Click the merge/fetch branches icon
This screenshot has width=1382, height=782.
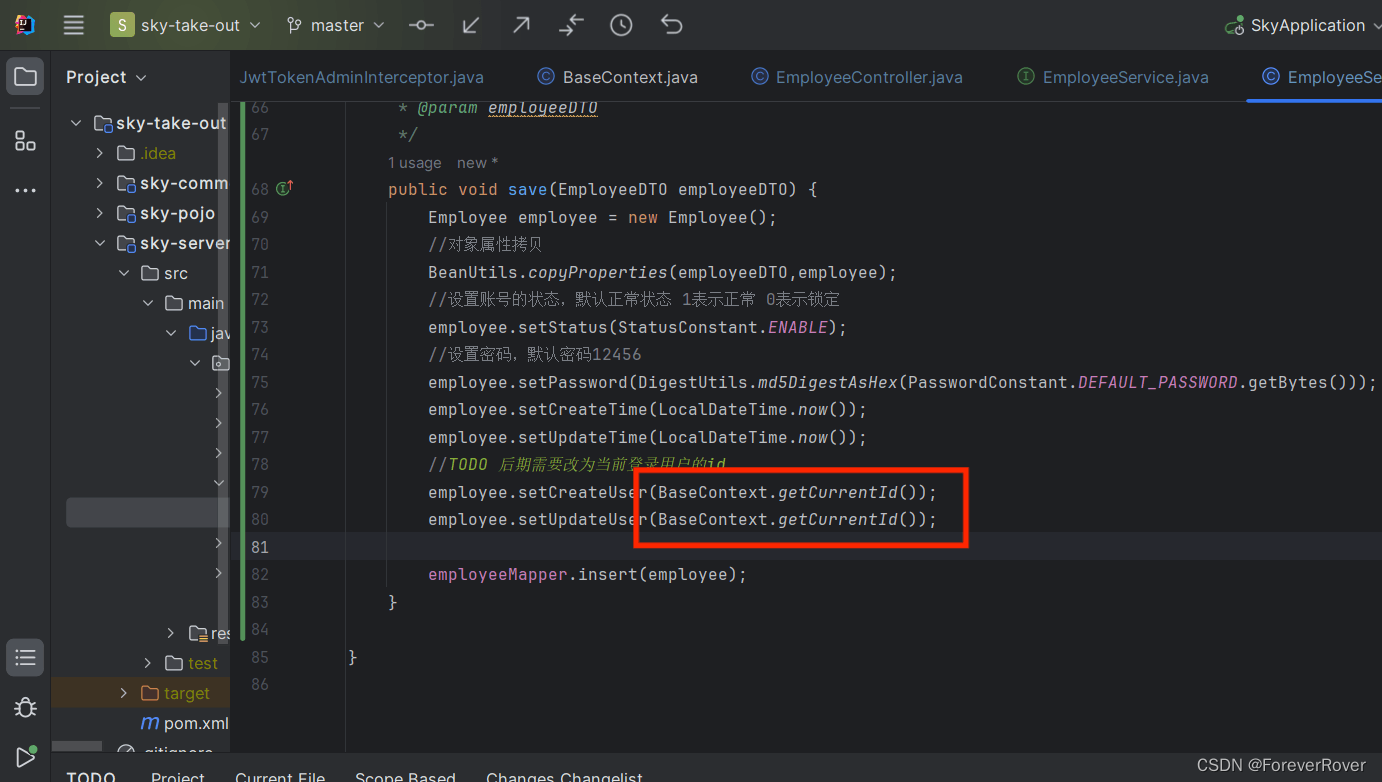point(571,25)
